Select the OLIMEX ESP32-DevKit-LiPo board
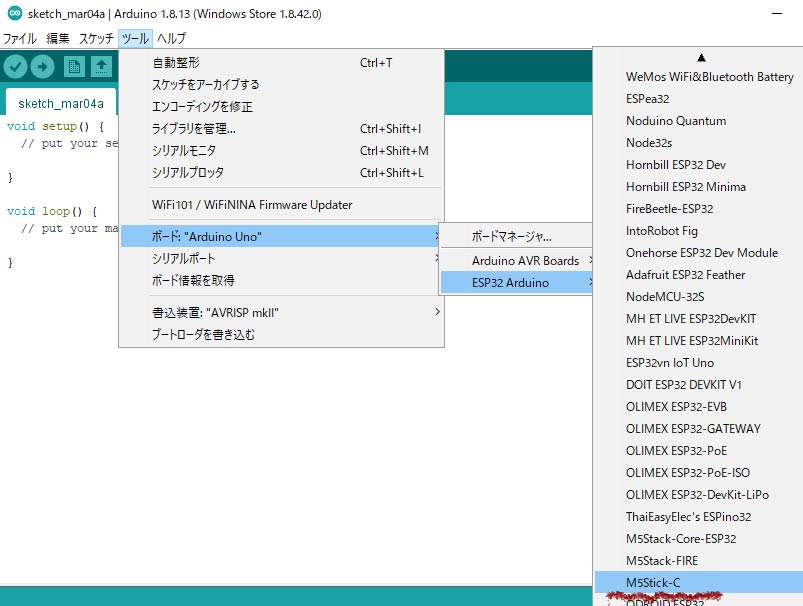This screenshot has width=803, height=606. tap(699, 495)
